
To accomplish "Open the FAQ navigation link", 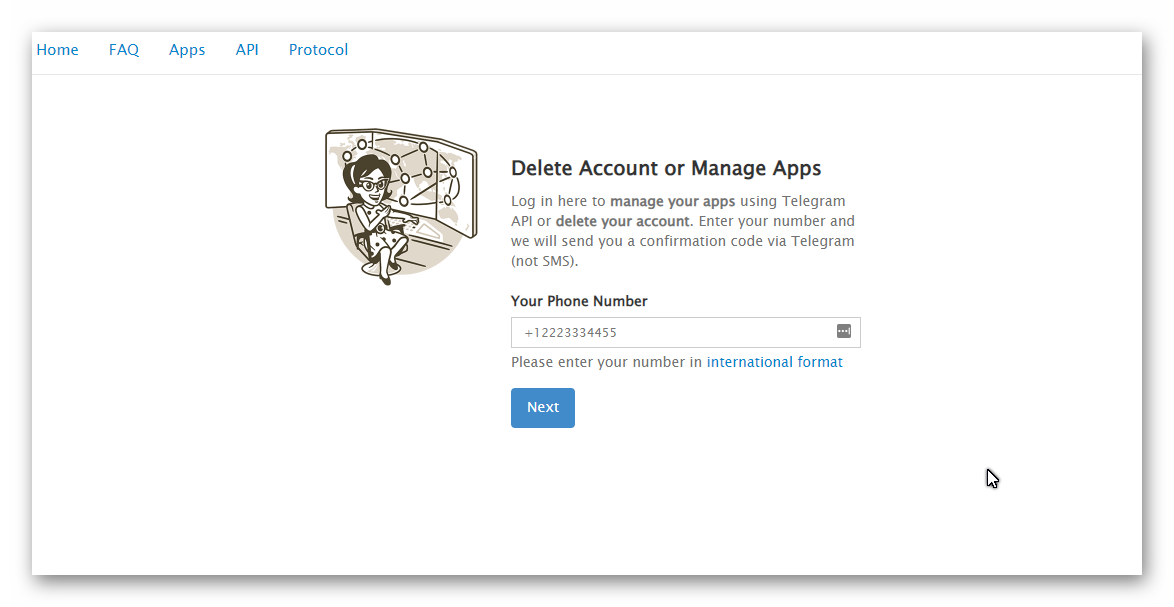I will click(124, 49).
